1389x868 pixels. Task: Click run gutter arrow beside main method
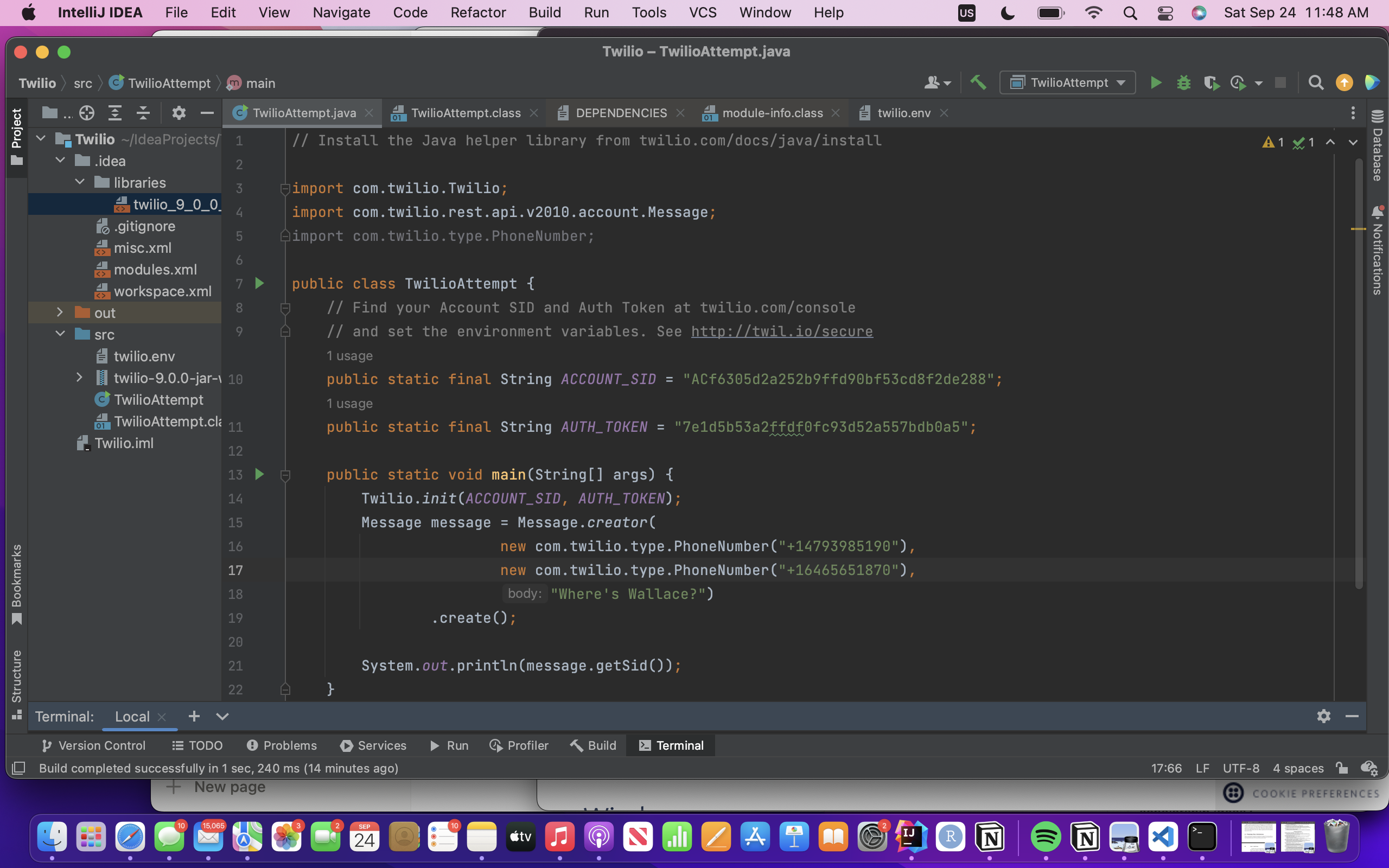pos(259,474)
